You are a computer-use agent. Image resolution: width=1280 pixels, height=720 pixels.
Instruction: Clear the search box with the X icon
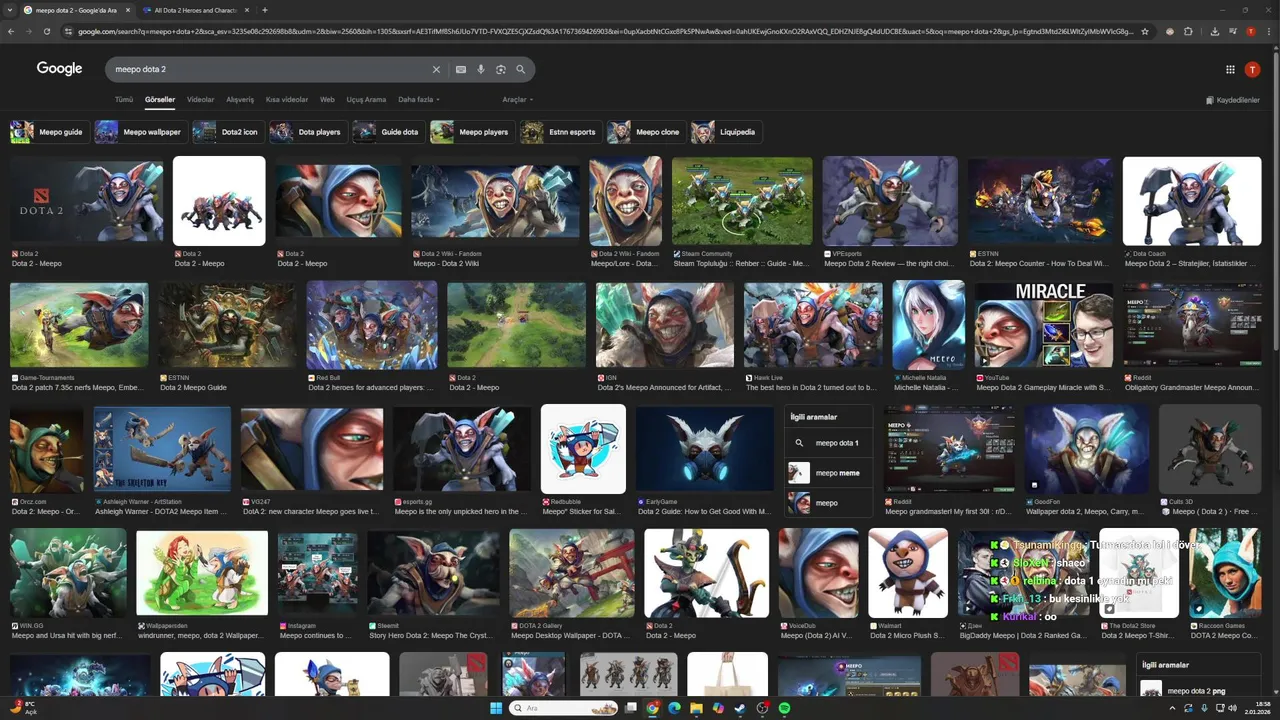tap(436, 70)
